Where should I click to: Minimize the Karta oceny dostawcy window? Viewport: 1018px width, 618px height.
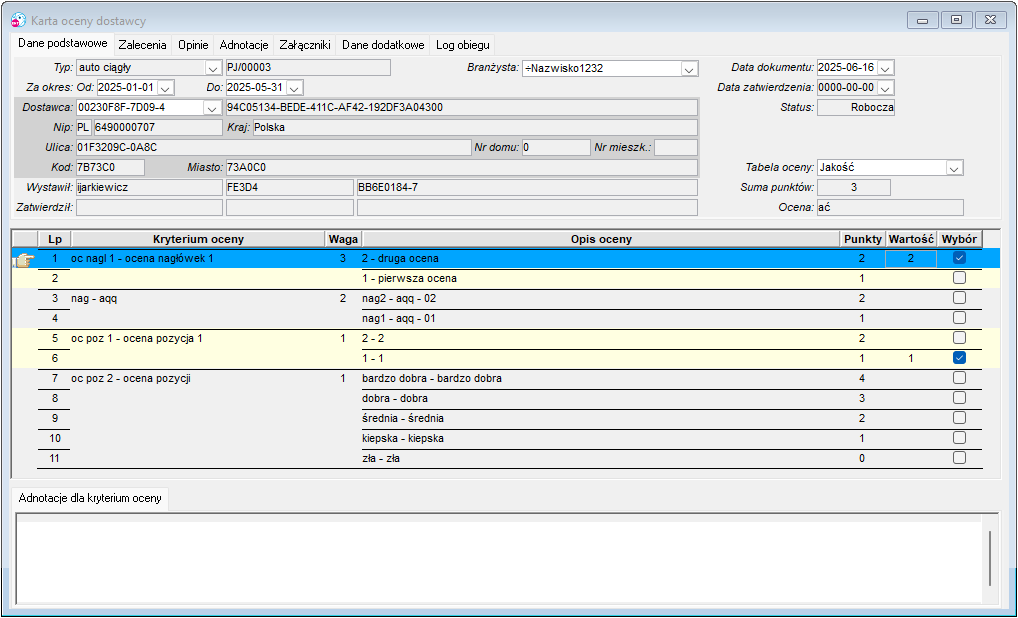(x=923, y=20)
